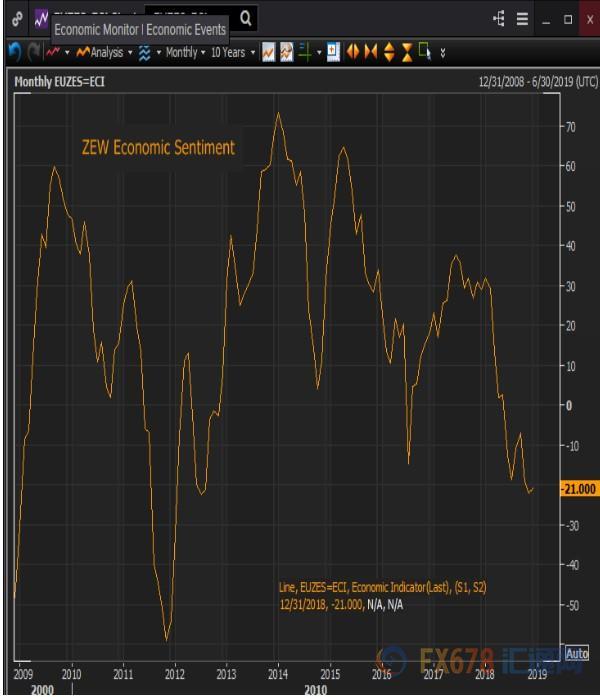Screen dimensions: 600x697
Task: Click the Monthly EUZES=ECI chart title
Action: coord(59,80)
